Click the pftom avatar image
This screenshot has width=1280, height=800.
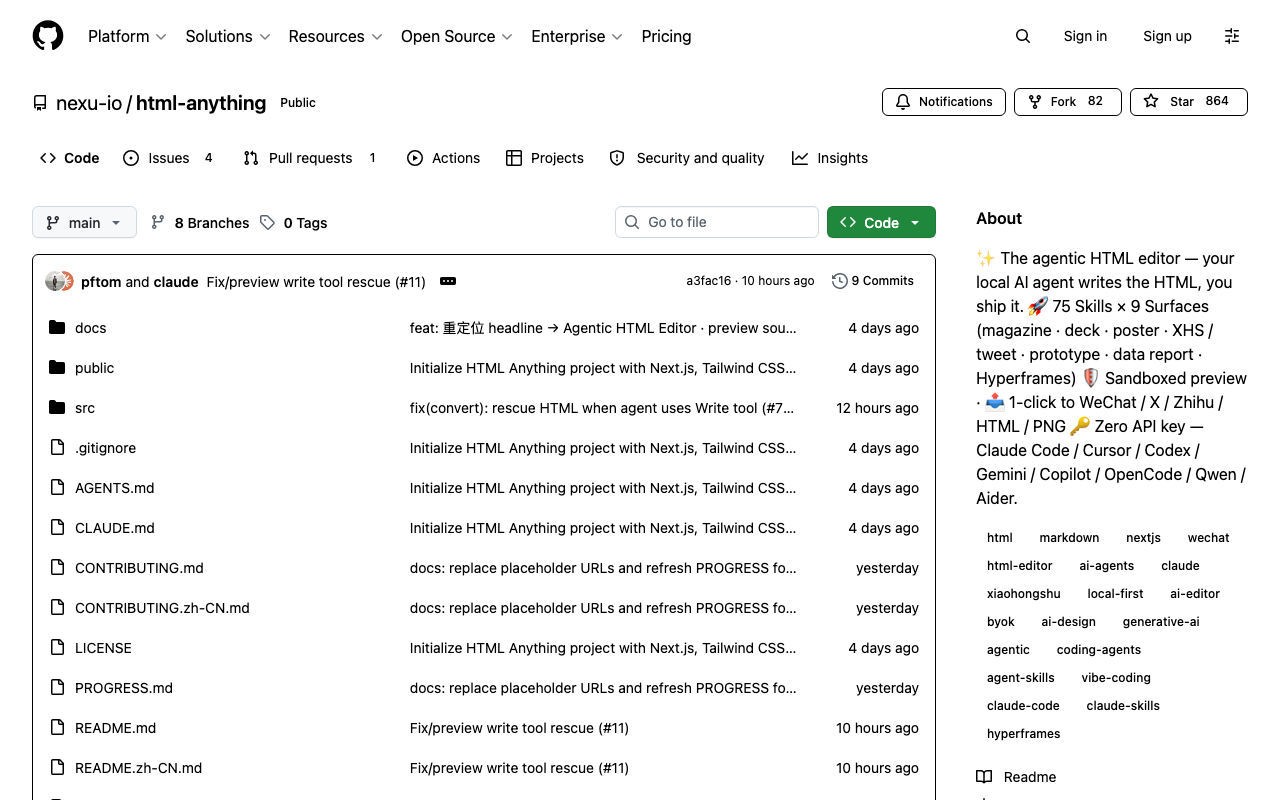coord(55,282)
